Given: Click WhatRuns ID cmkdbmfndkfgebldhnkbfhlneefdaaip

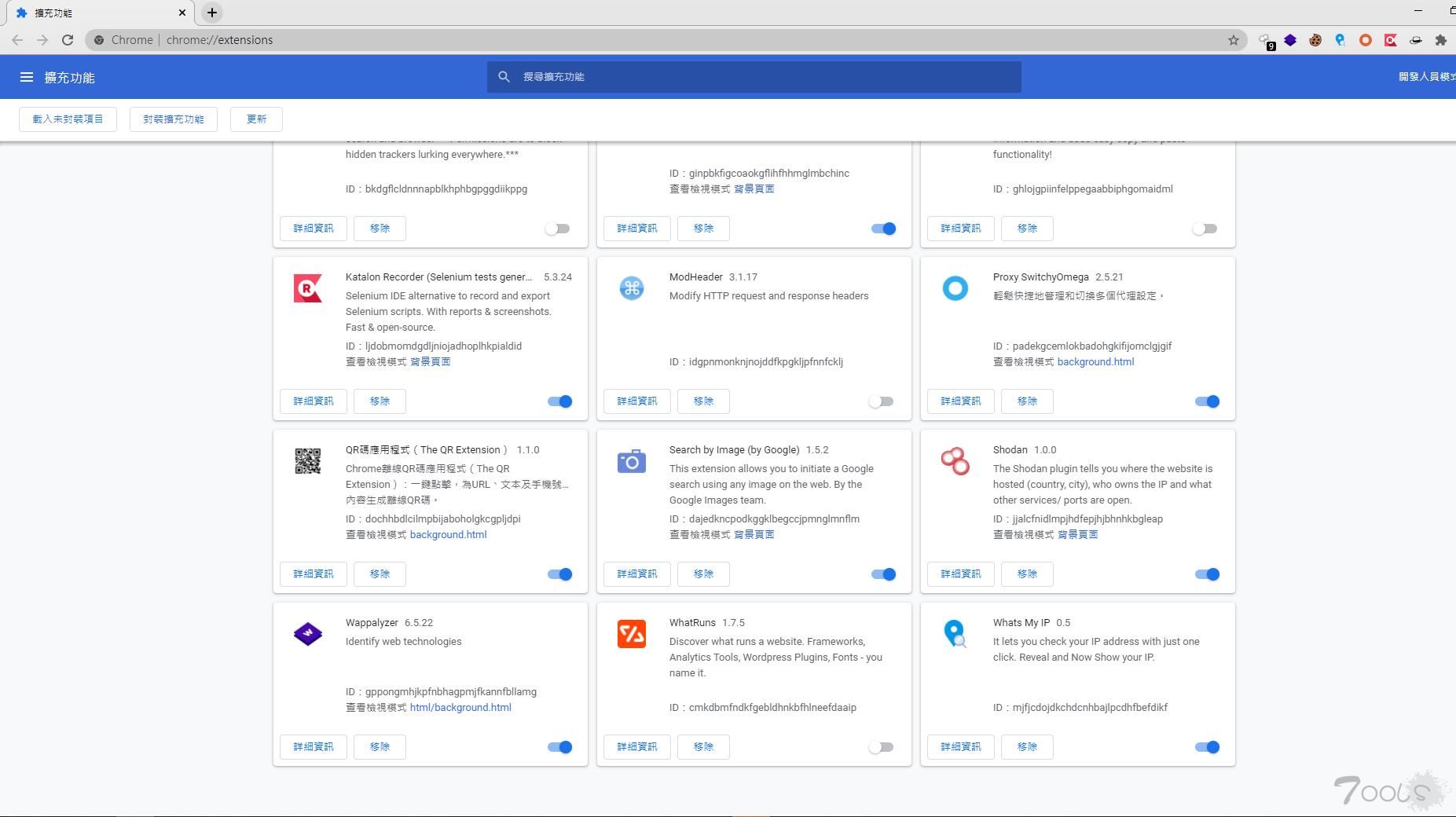Looking at the screenshot, I should [x=772, y=708].
